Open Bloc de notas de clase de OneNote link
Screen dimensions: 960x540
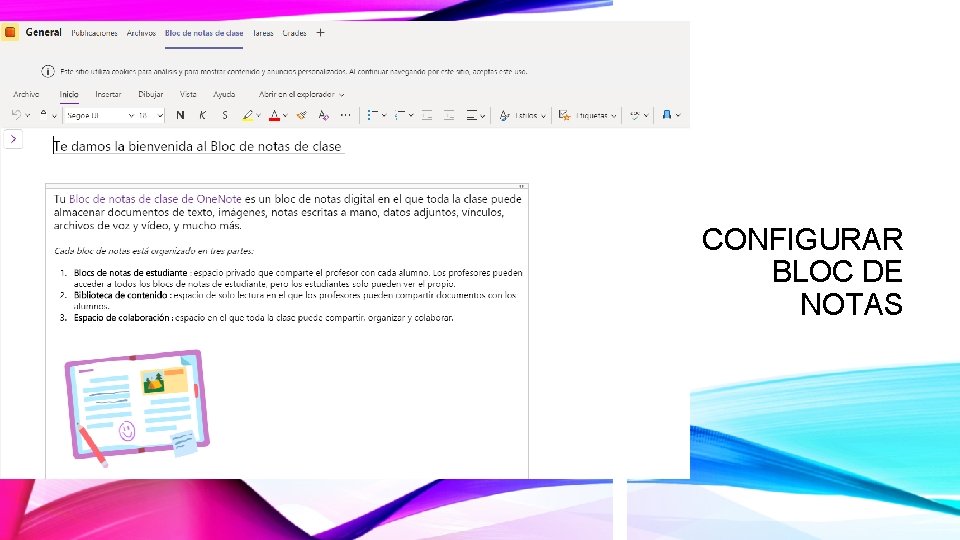tap(156, 199)
